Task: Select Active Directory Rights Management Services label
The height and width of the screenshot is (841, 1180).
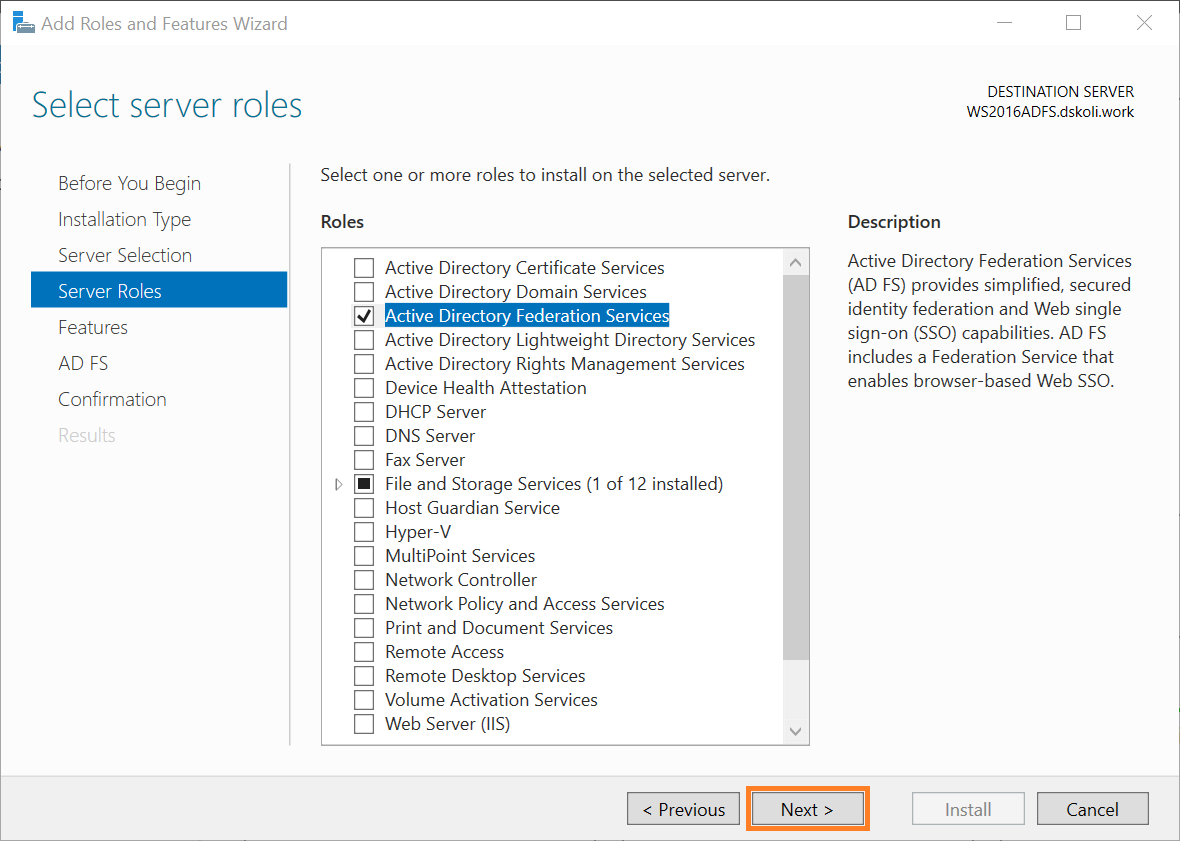Action: [x=564, y=364]
